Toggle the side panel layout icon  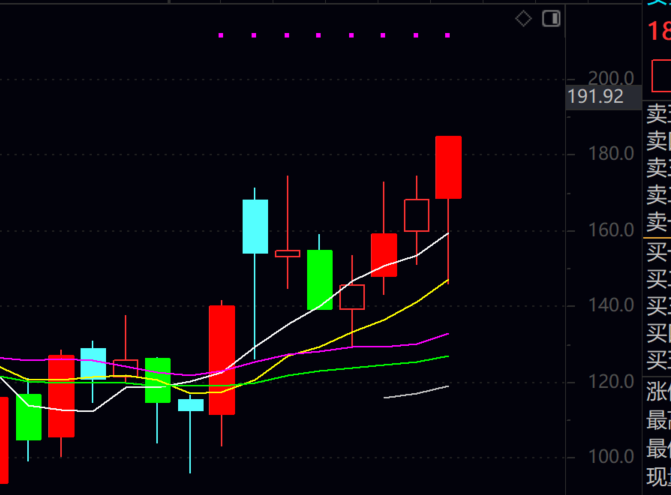551,18
